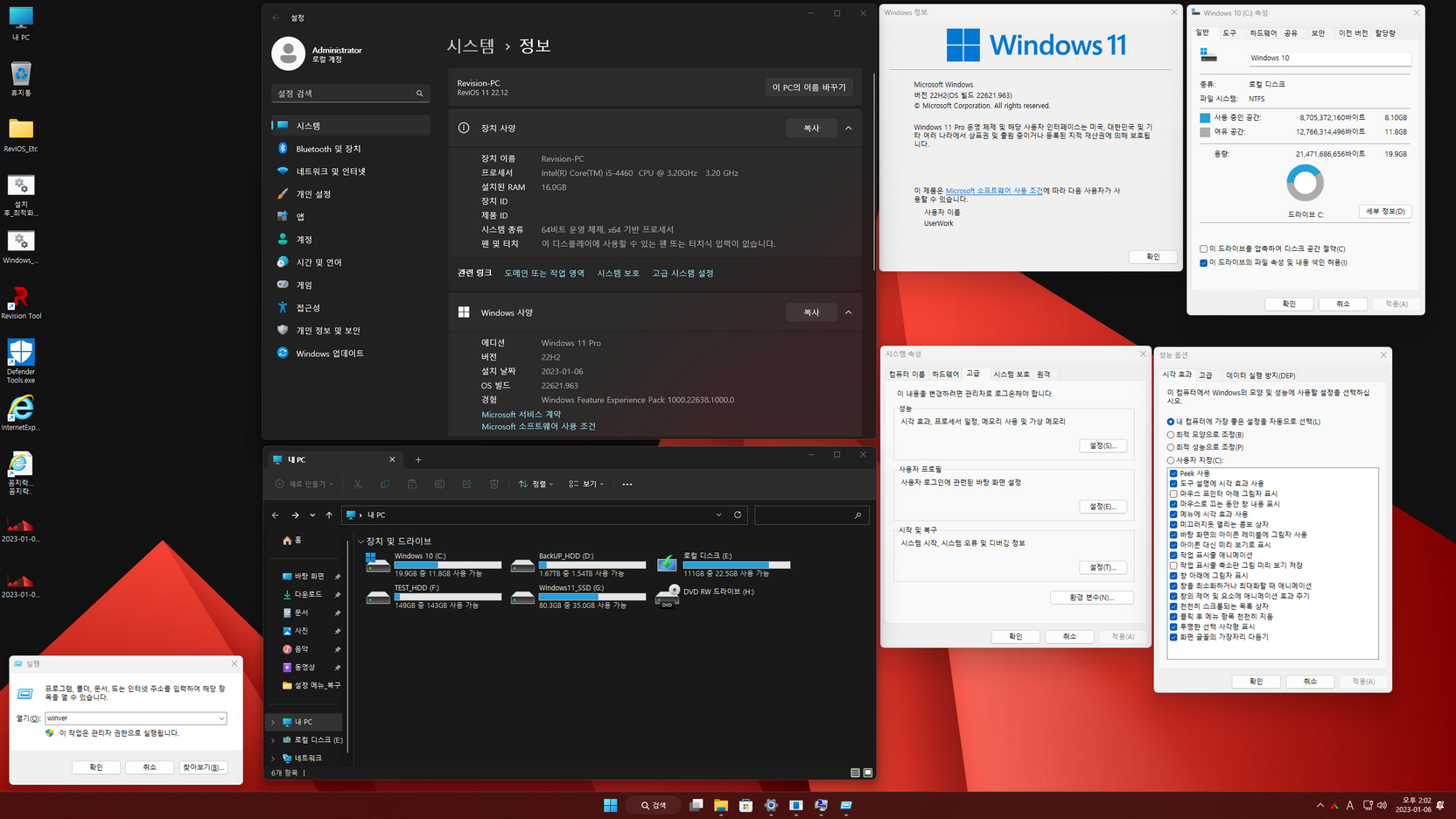Click the Explorer back arrow
The width and height of the screenshot is (1456, 819).
[276, 515]
